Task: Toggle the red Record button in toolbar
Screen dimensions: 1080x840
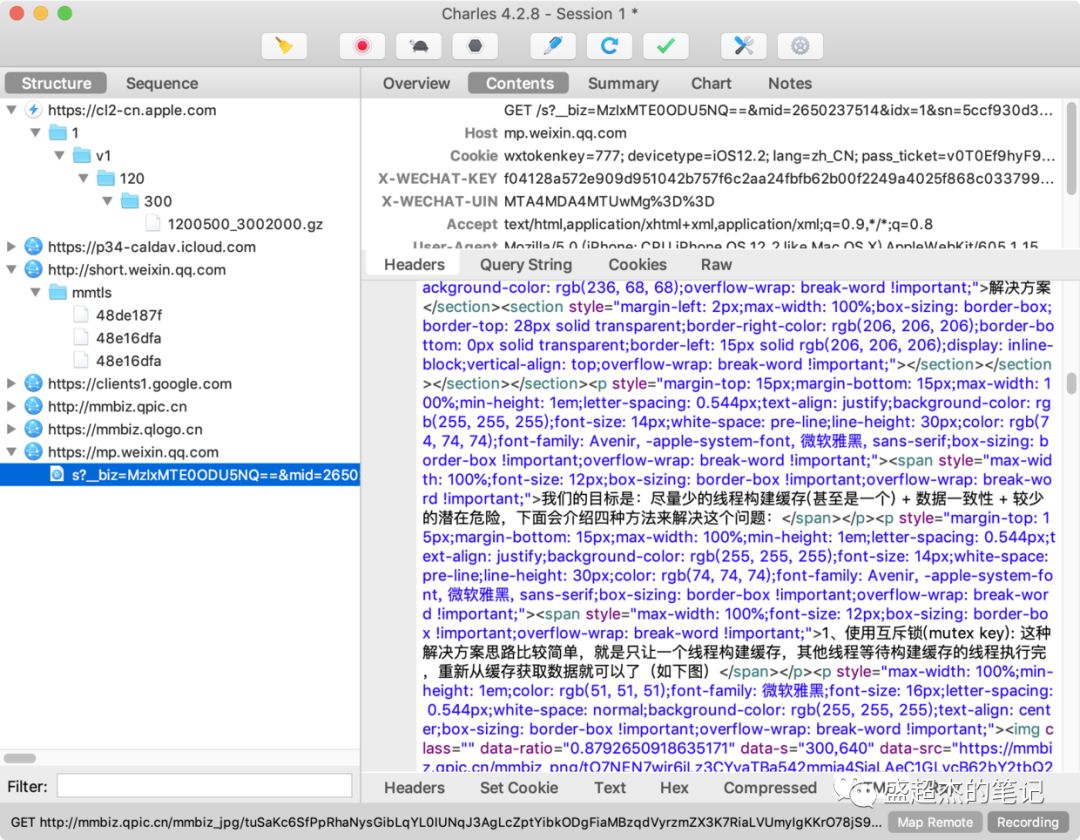Action: (x=362, y=46)
